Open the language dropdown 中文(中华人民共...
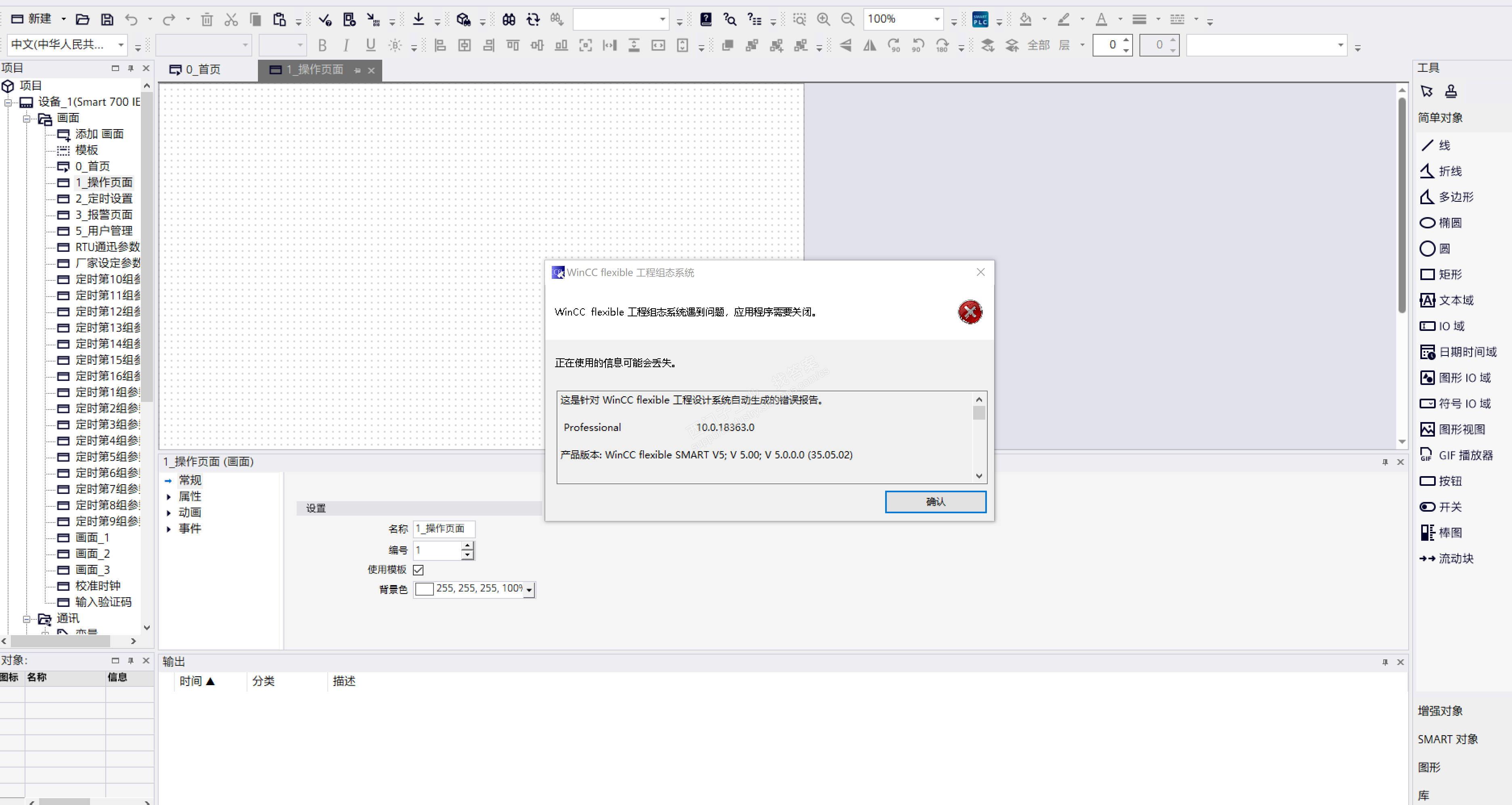 tap(120, 45)
